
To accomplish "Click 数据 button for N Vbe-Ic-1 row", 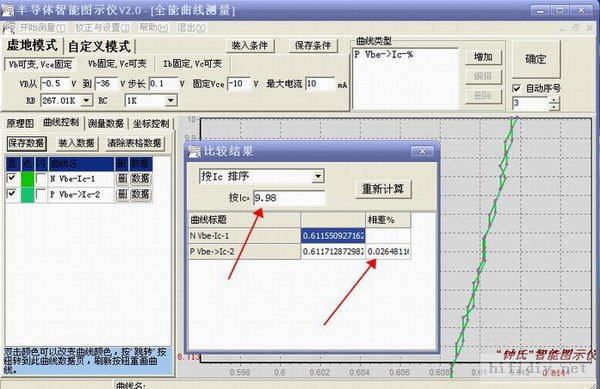I will 141,179.
